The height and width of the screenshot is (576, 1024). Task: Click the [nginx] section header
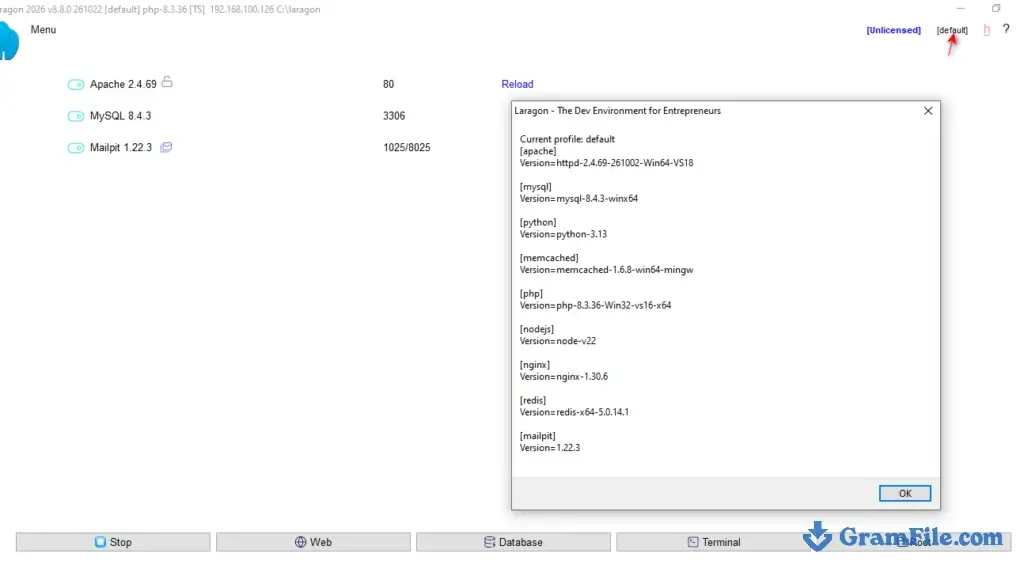coord(534,364)
